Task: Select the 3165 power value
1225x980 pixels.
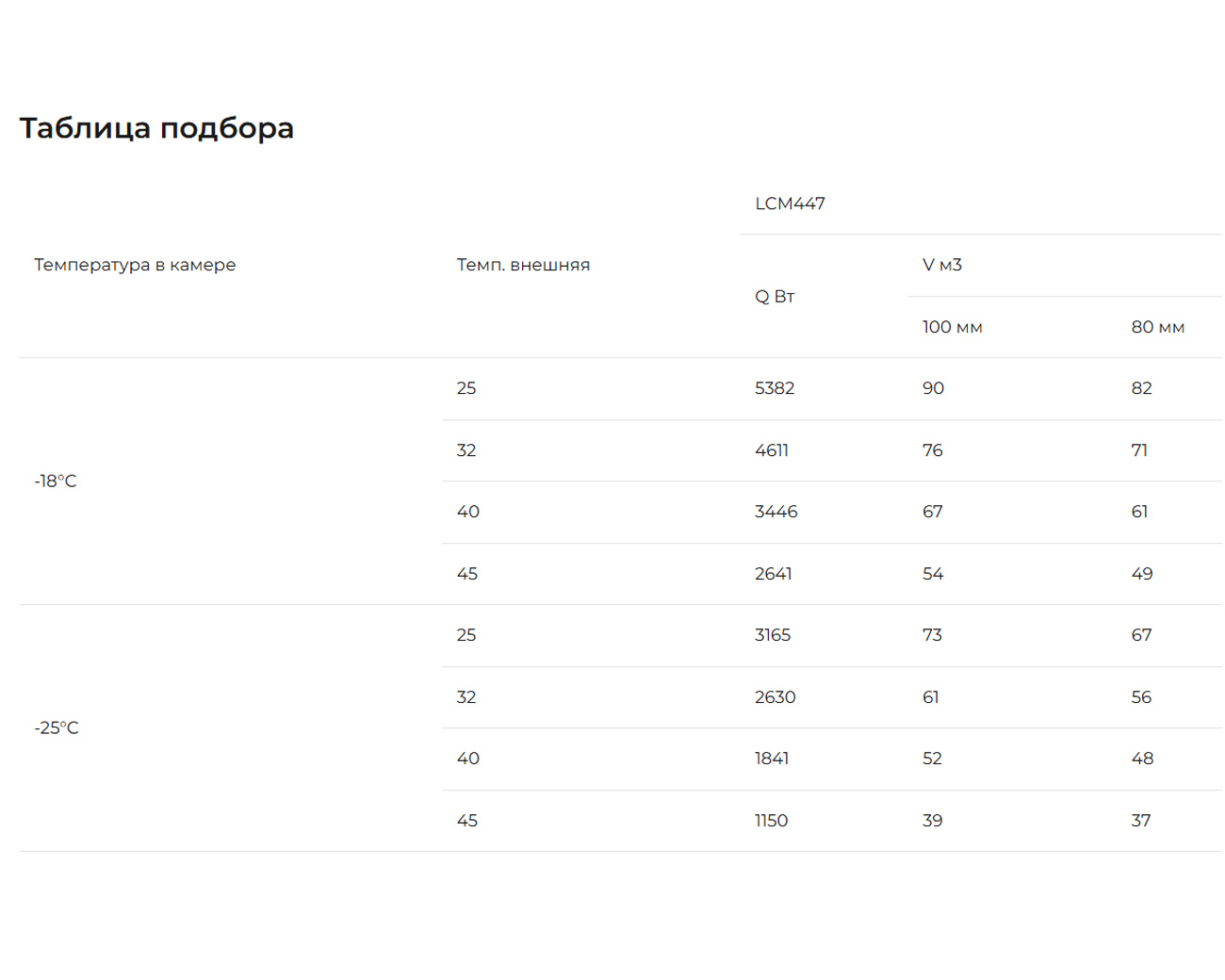Action: [x=773, y=635]
